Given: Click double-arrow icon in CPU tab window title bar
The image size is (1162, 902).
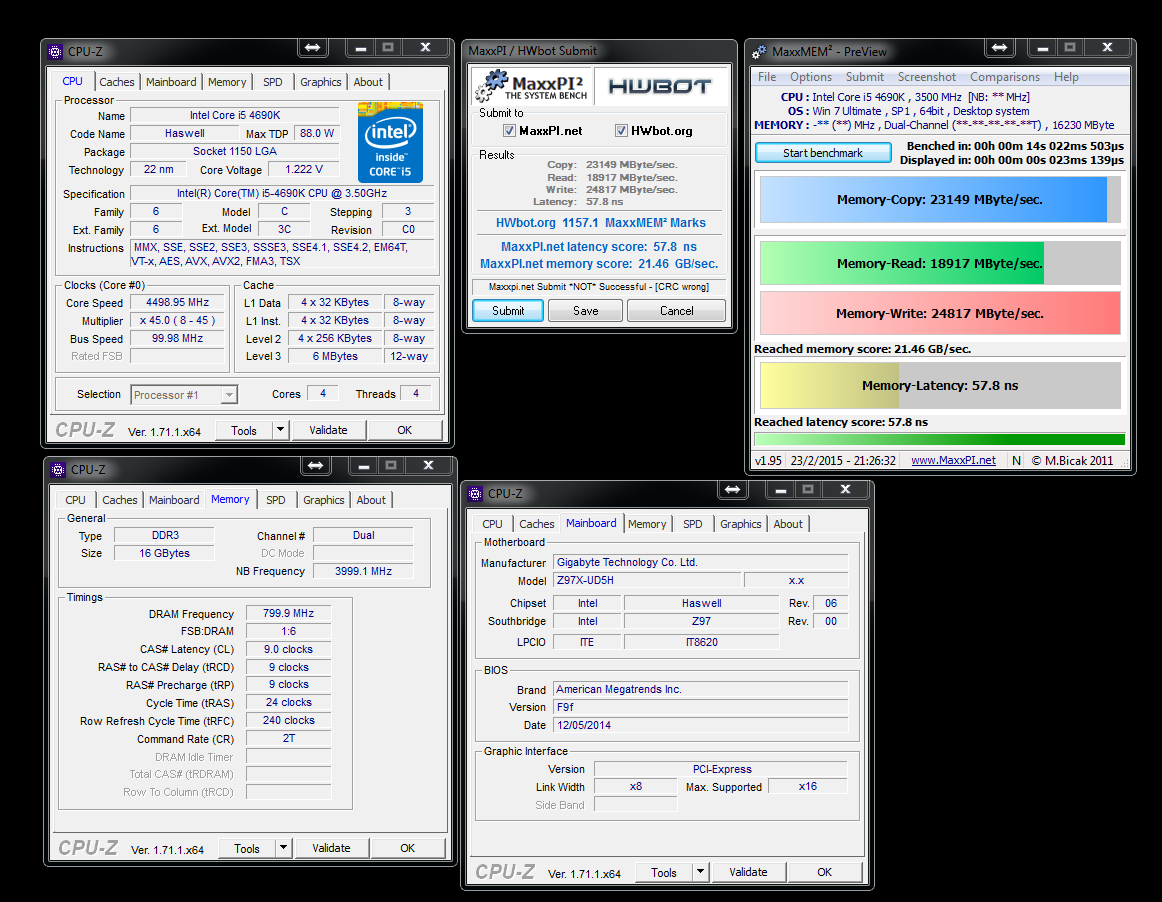Looking at the screenshot, I should [x=312, y=47].
